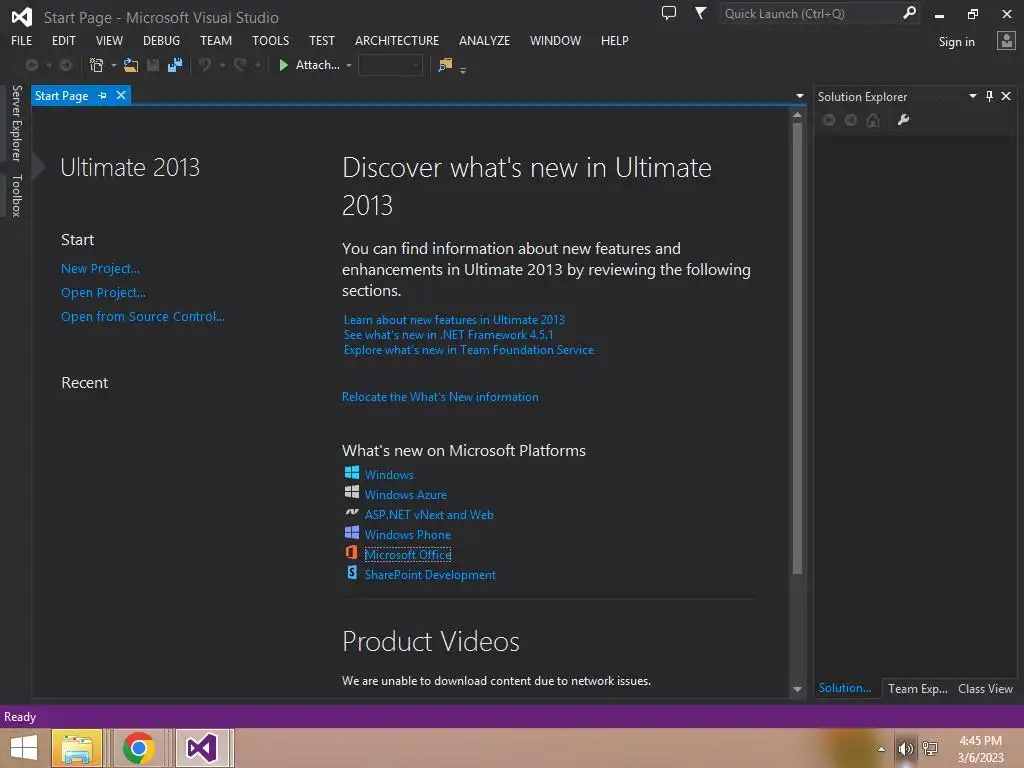Click the taskbar volume speaker icon
1024x768 pixels.
click(905, 749)
